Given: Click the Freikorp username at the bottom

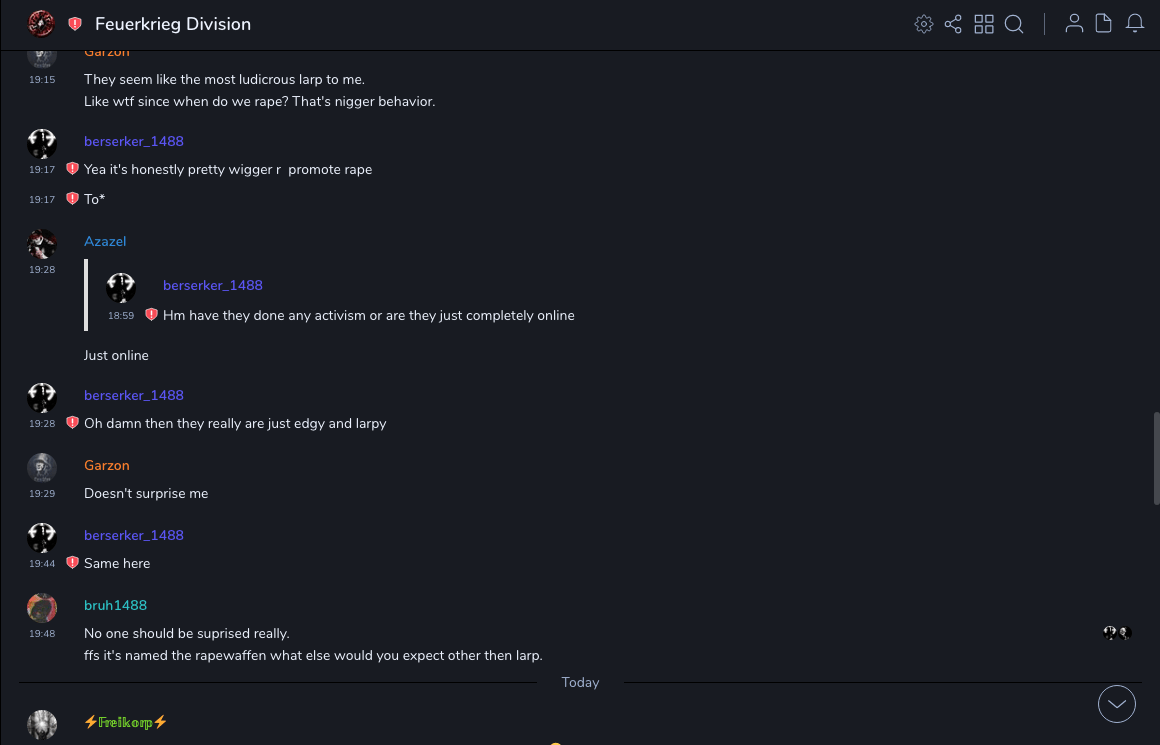Looking at the screenshot, I should pyautogui.click(x=125, y=722).
